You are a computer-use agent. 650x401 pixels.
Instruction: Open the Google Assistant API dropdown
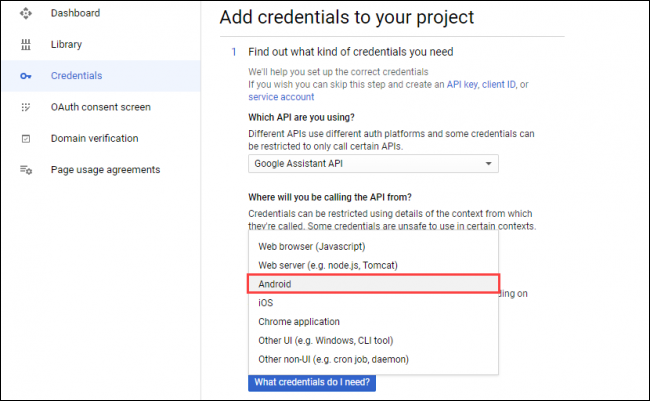click(373, 164)
